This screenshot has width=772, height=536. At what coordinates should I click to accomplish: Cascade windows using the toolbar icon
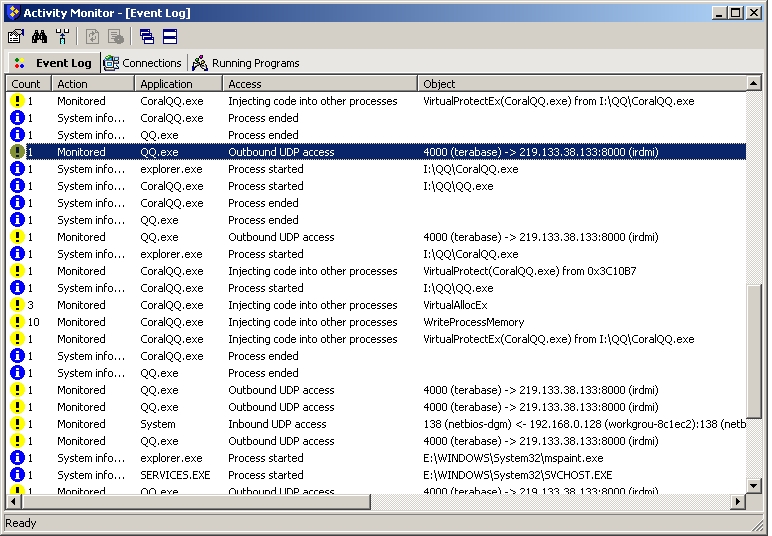tap(147, 36)
